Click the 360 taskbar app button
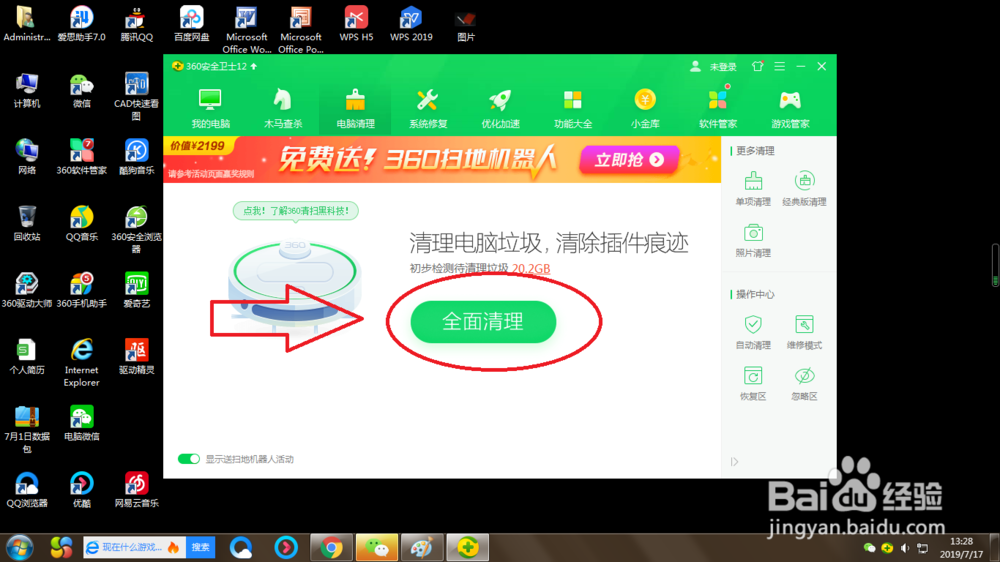The height and width of the screenshot is (562, 1000). 467,547
